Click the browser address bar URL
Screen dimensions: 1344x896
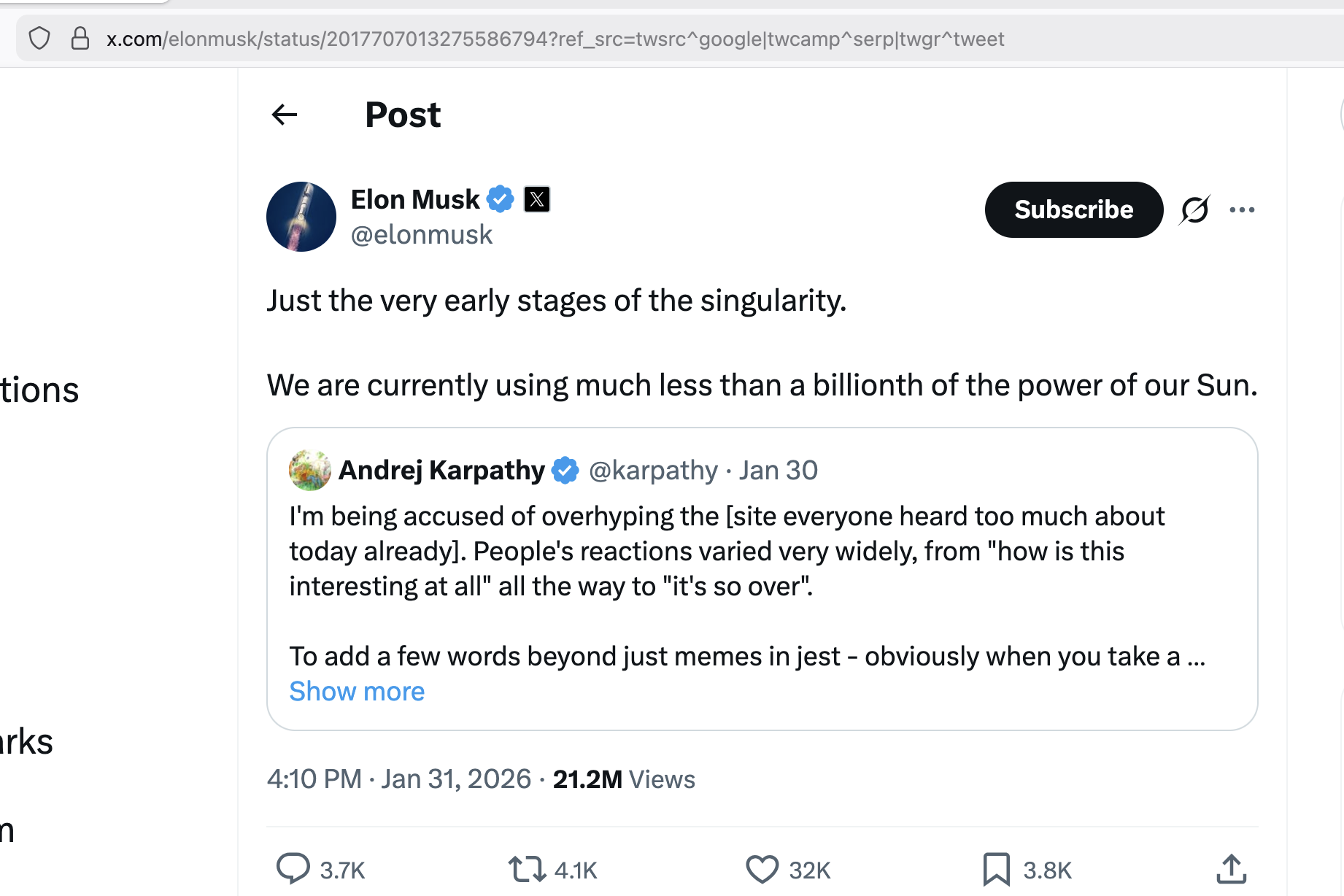pos(555,39)
